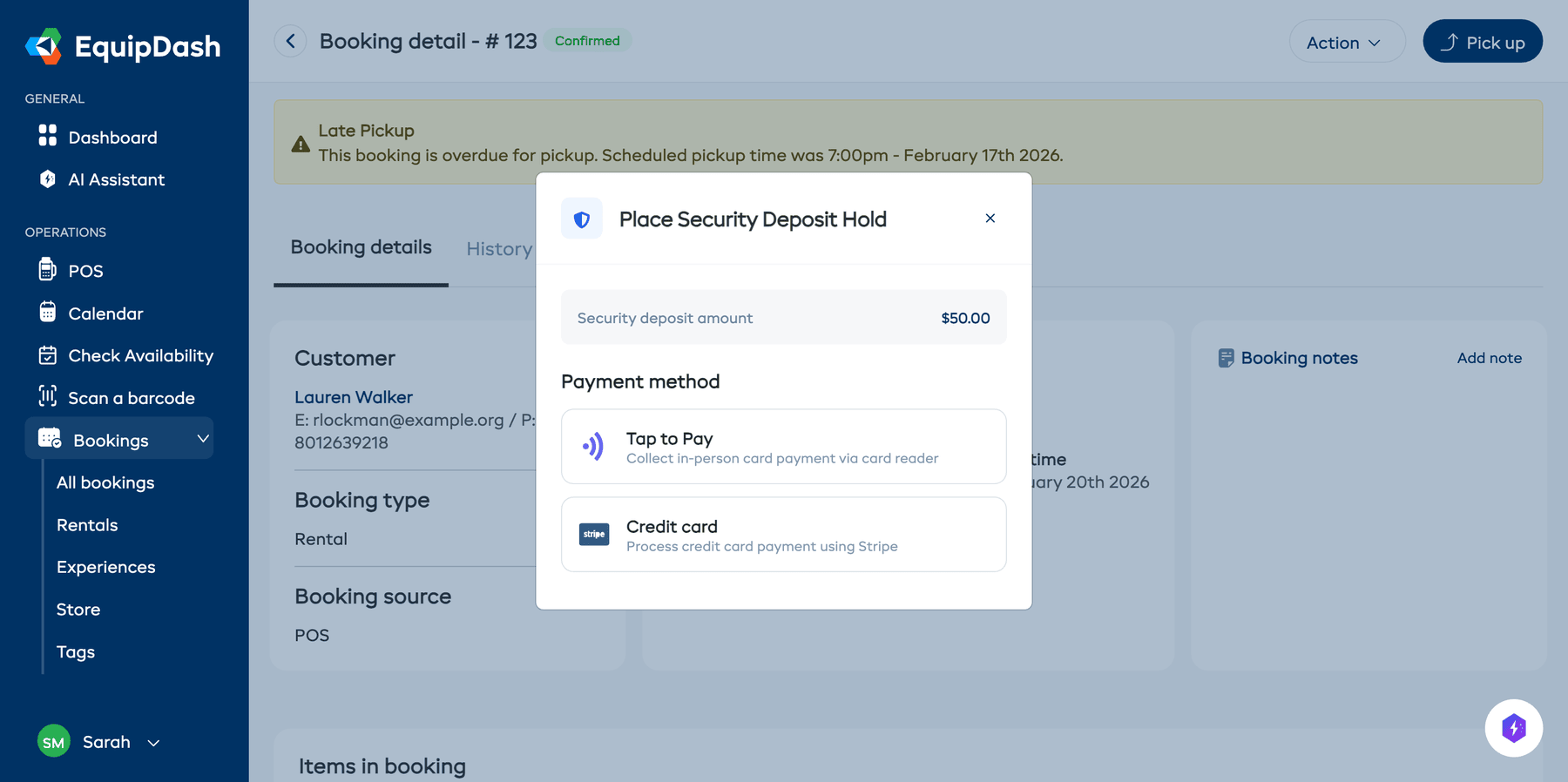Viewport: 1568px width, 782px height.
Task: Select the Tap to Pay payment method
Action: [x=784, y=447]
